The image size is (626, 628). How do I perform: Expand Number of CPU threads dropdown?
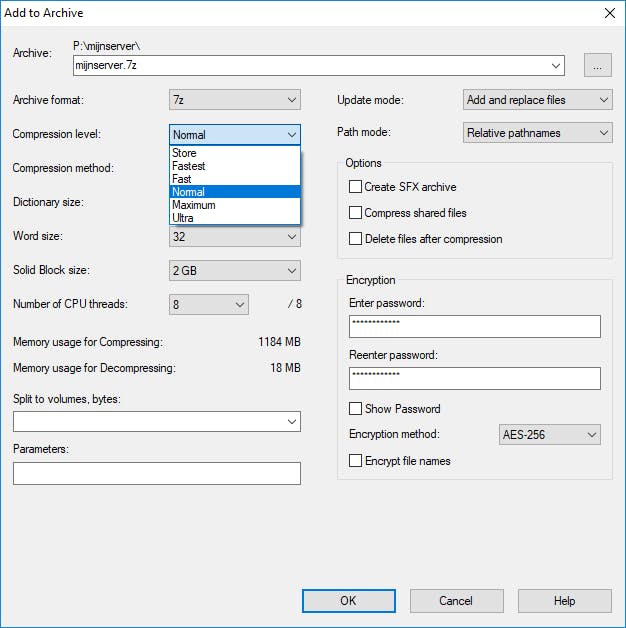tap(209, 304)
